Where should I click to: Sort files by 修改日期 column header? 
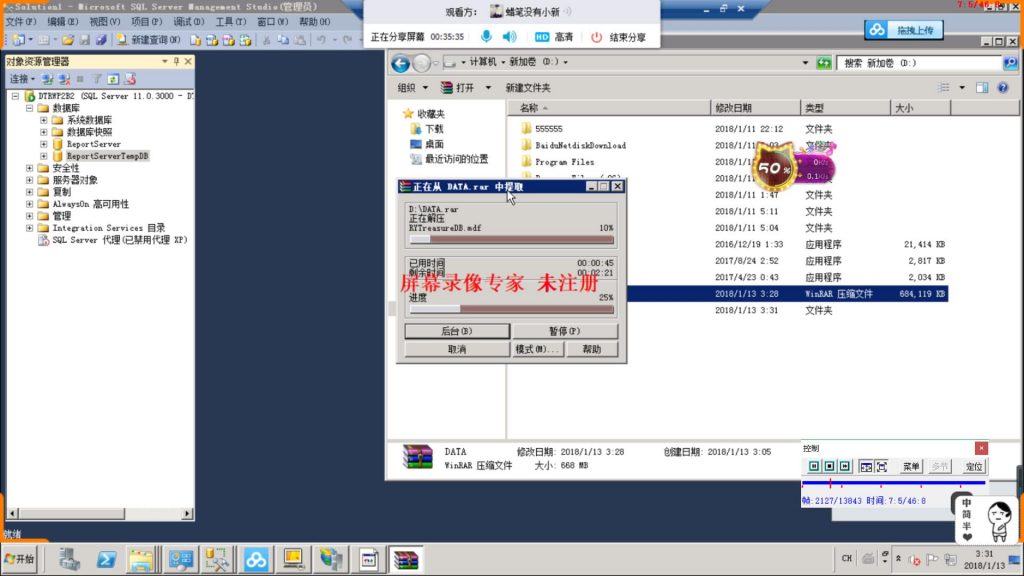(x=755, y=108)
